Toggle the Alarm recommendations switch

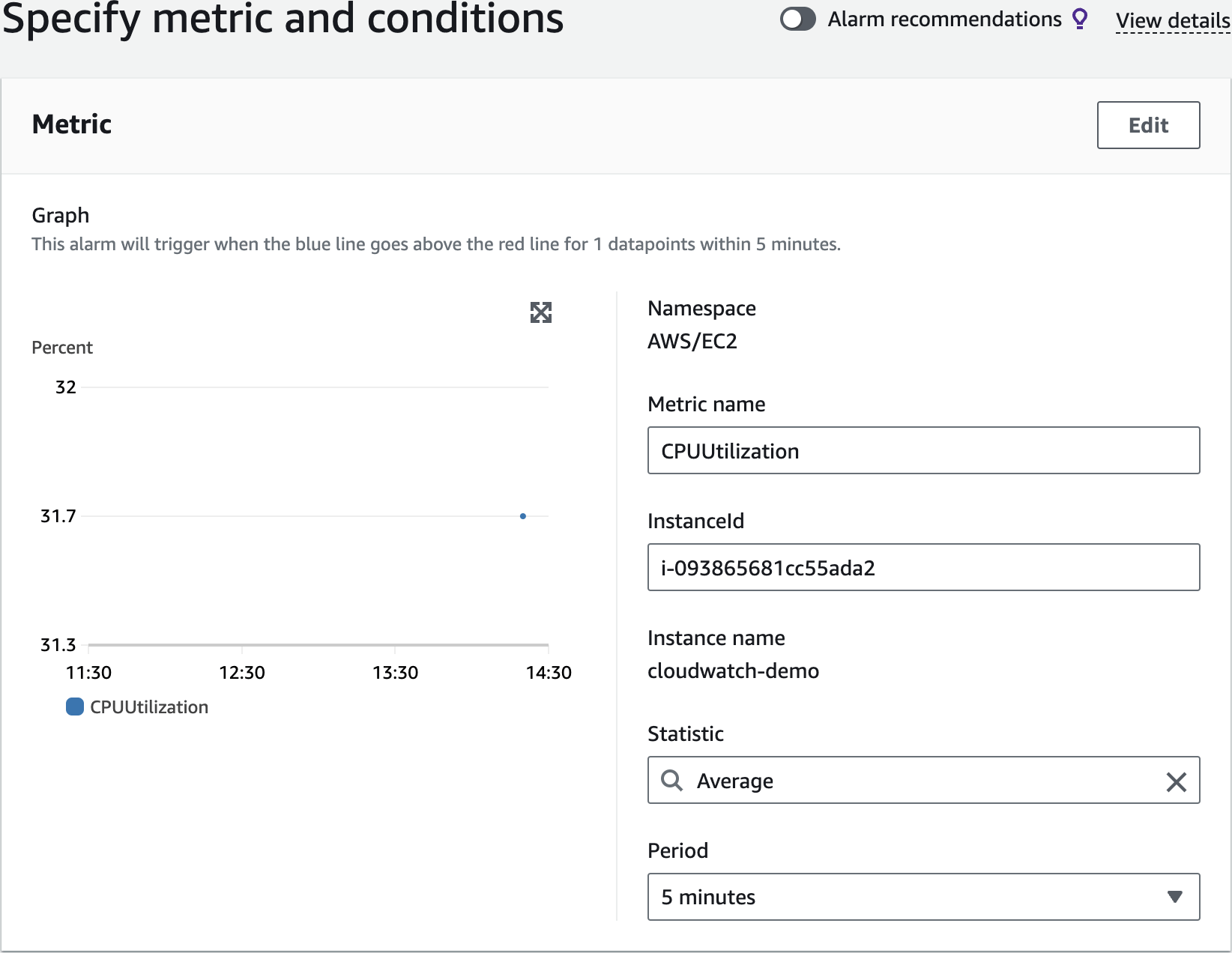pos(797,19)
